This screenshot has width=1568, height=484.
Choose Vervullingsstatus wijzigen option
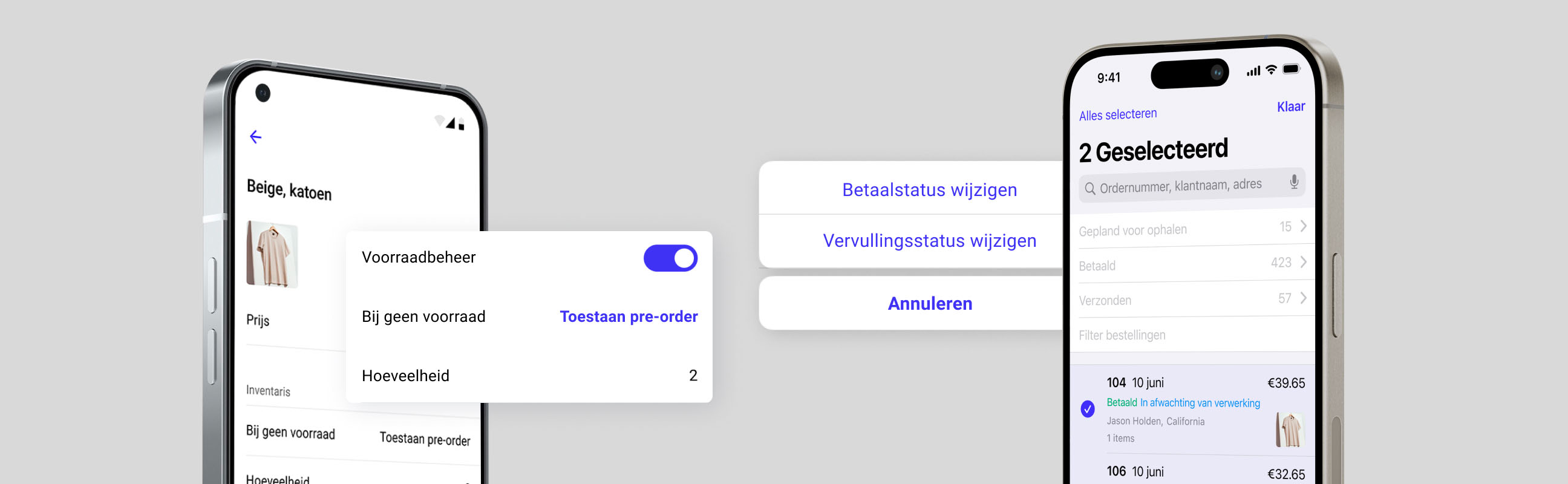[929, 241]
